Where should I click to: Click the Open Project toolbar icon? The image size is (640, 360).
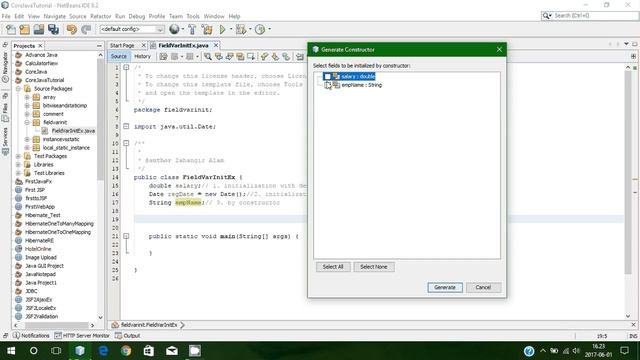pyautogui.click(x=39, y=29)
